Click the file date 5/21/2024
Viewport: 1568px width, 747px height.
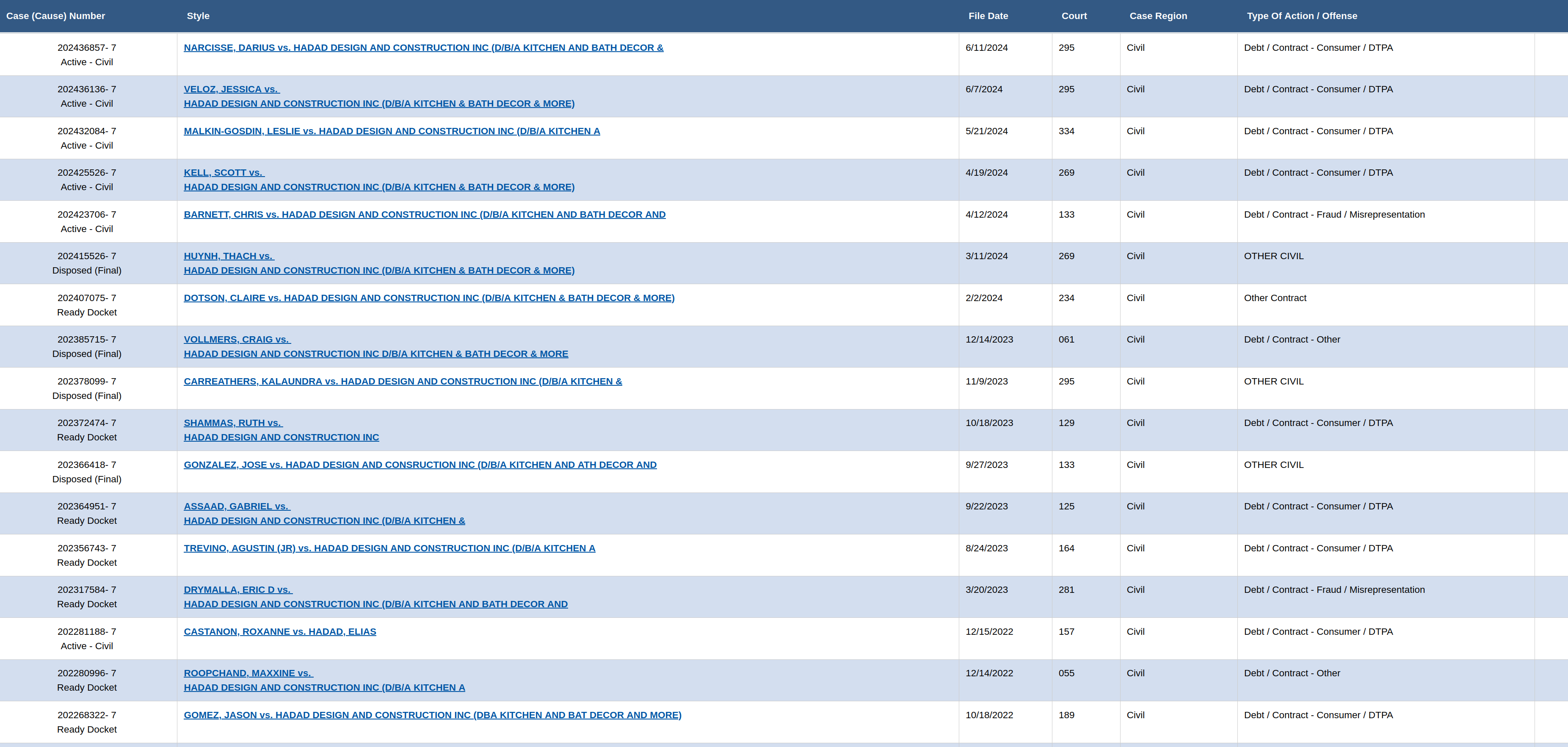point(986,131)
